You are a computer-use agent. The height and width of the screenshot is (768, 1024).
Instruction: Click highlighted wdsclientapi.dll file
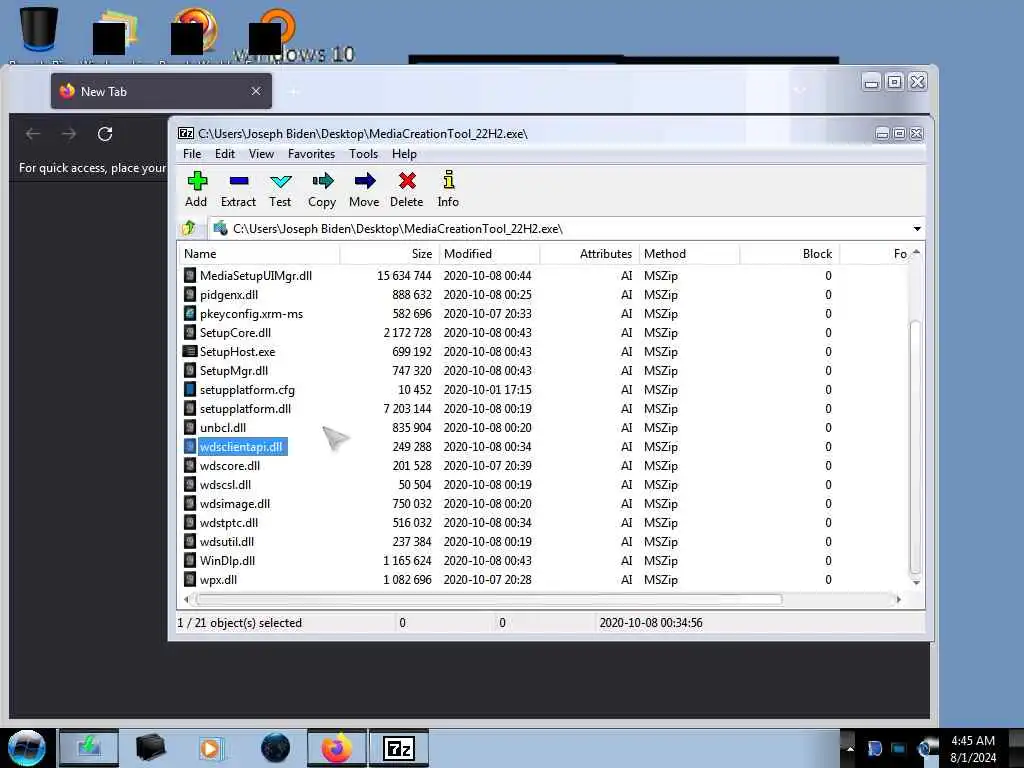pos(242,447)
